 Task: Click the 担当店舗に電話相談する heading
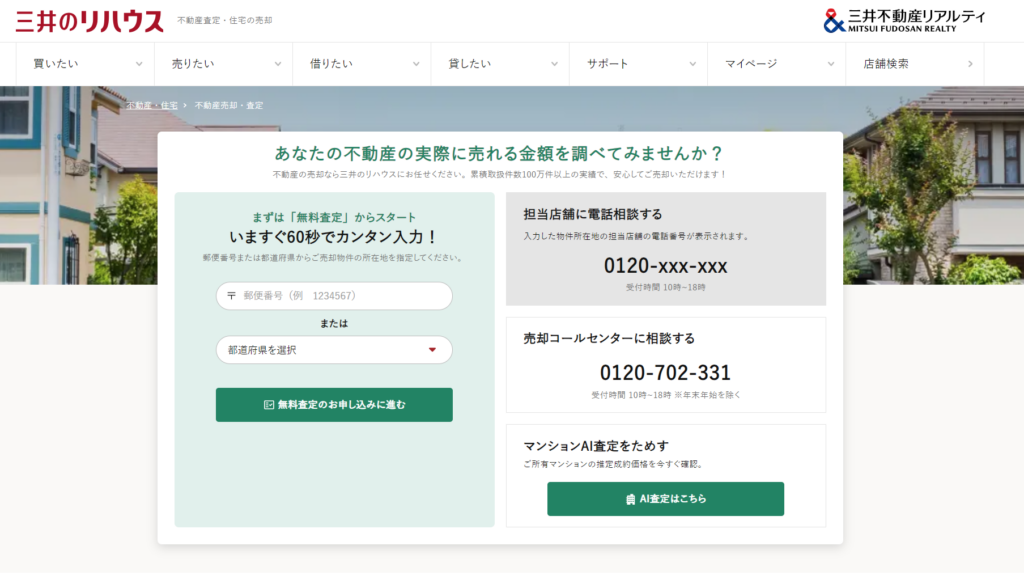click(592, 214)
